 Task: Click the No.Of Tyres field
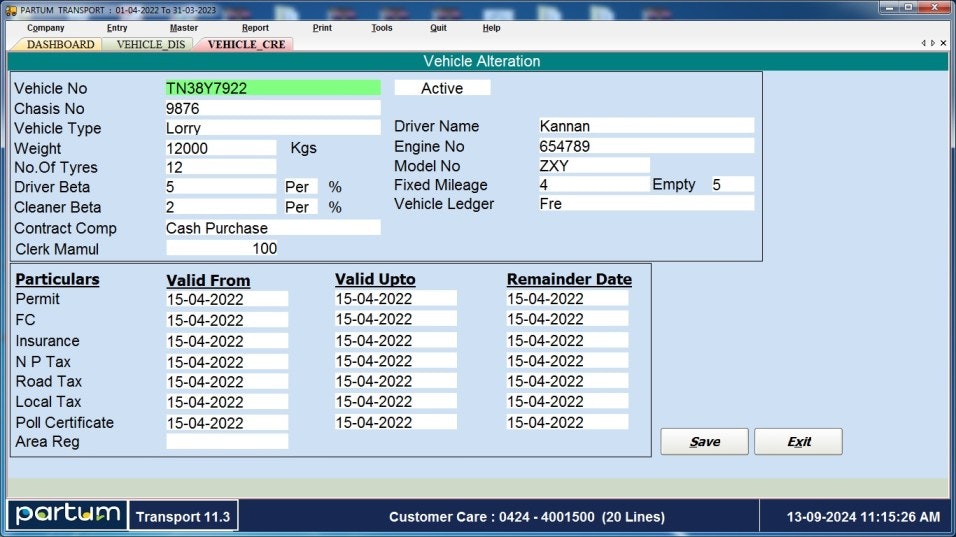pyautogui.click(x=221, y=167)
